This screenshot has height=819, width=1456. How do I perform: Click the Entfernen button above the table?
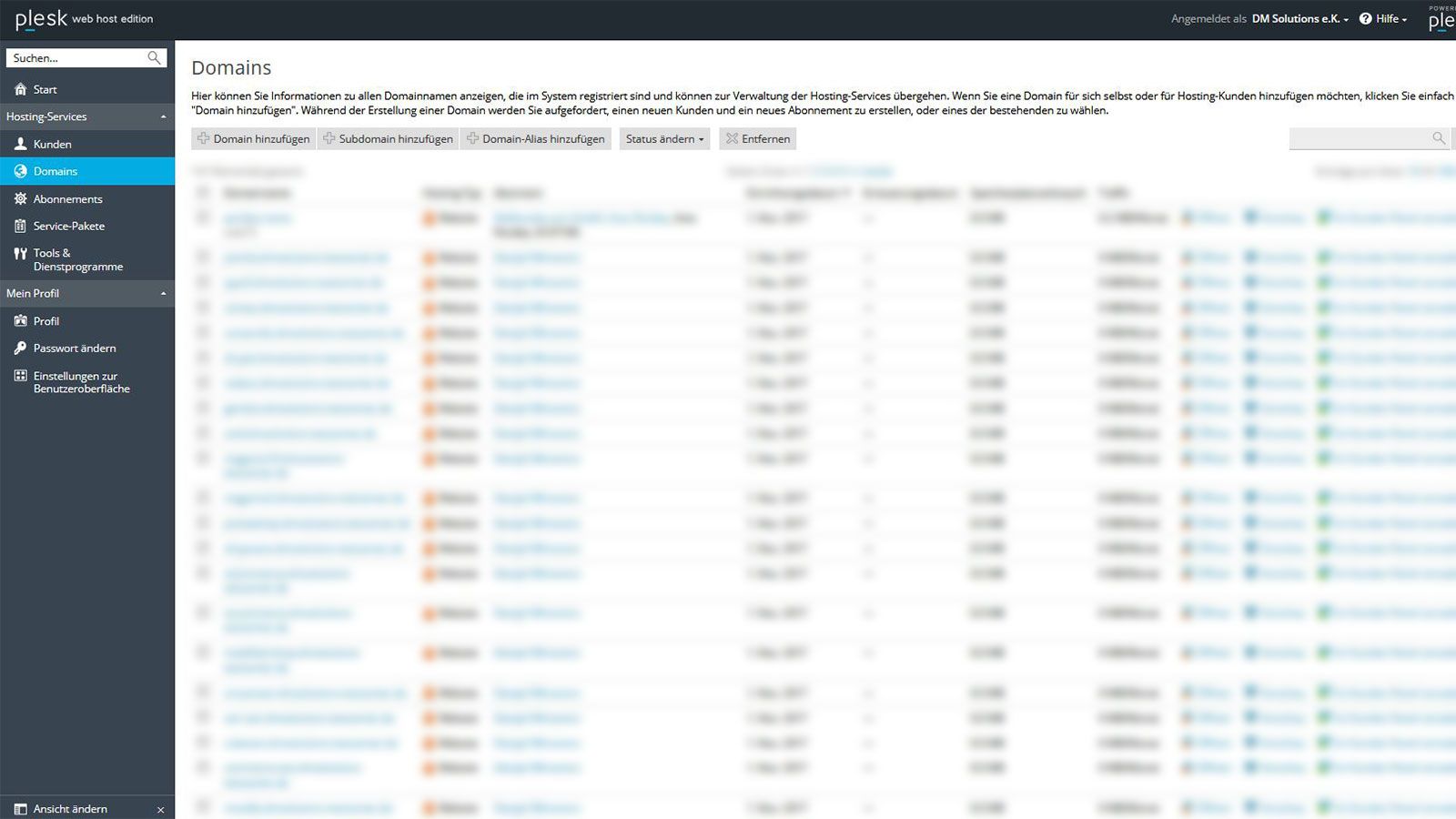pos(757,138)
